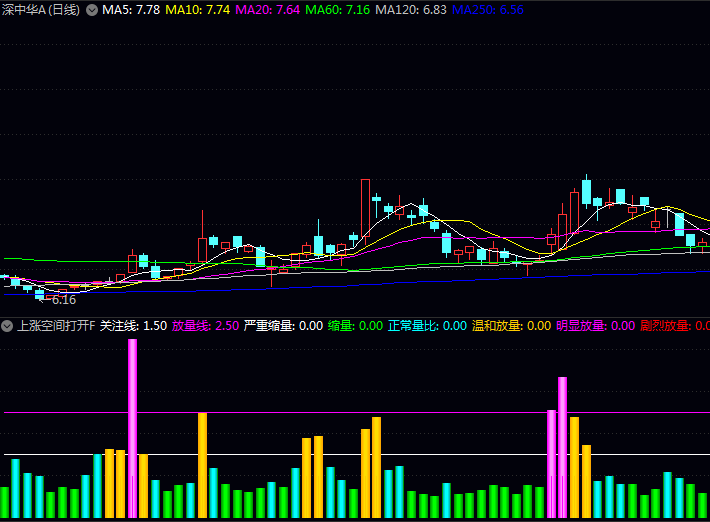Click the 6.16 lowest price marker
The image size is (710, 522).
coord(64,299)
